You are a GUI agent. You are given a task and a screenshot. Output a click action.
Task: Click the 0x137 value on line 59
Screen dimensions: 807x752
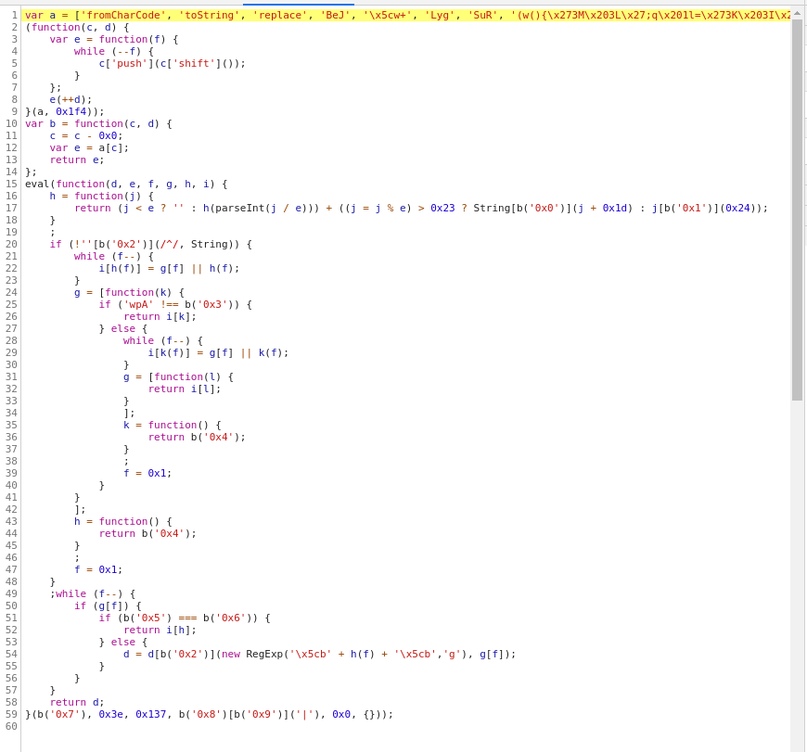[x=151, y=714]
